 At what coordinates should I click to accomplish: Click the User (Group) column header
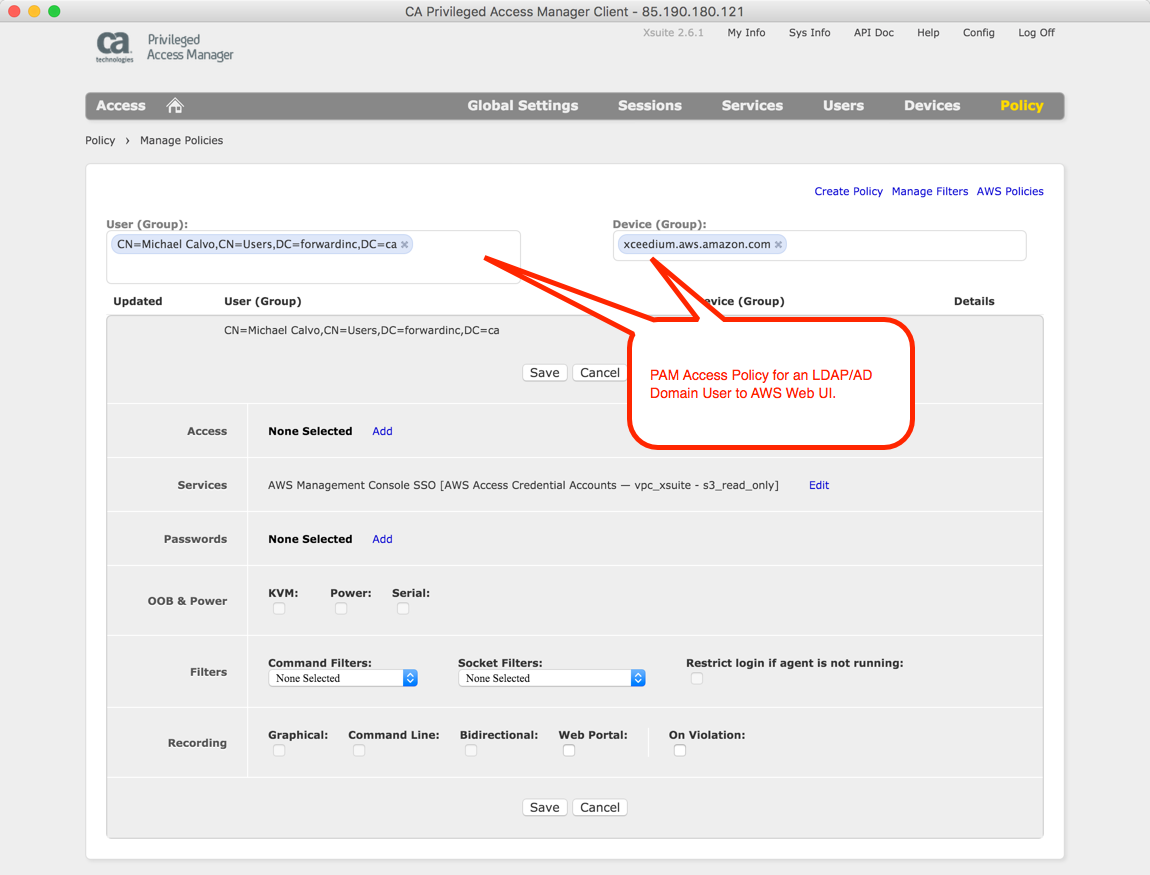coord(263,301)
